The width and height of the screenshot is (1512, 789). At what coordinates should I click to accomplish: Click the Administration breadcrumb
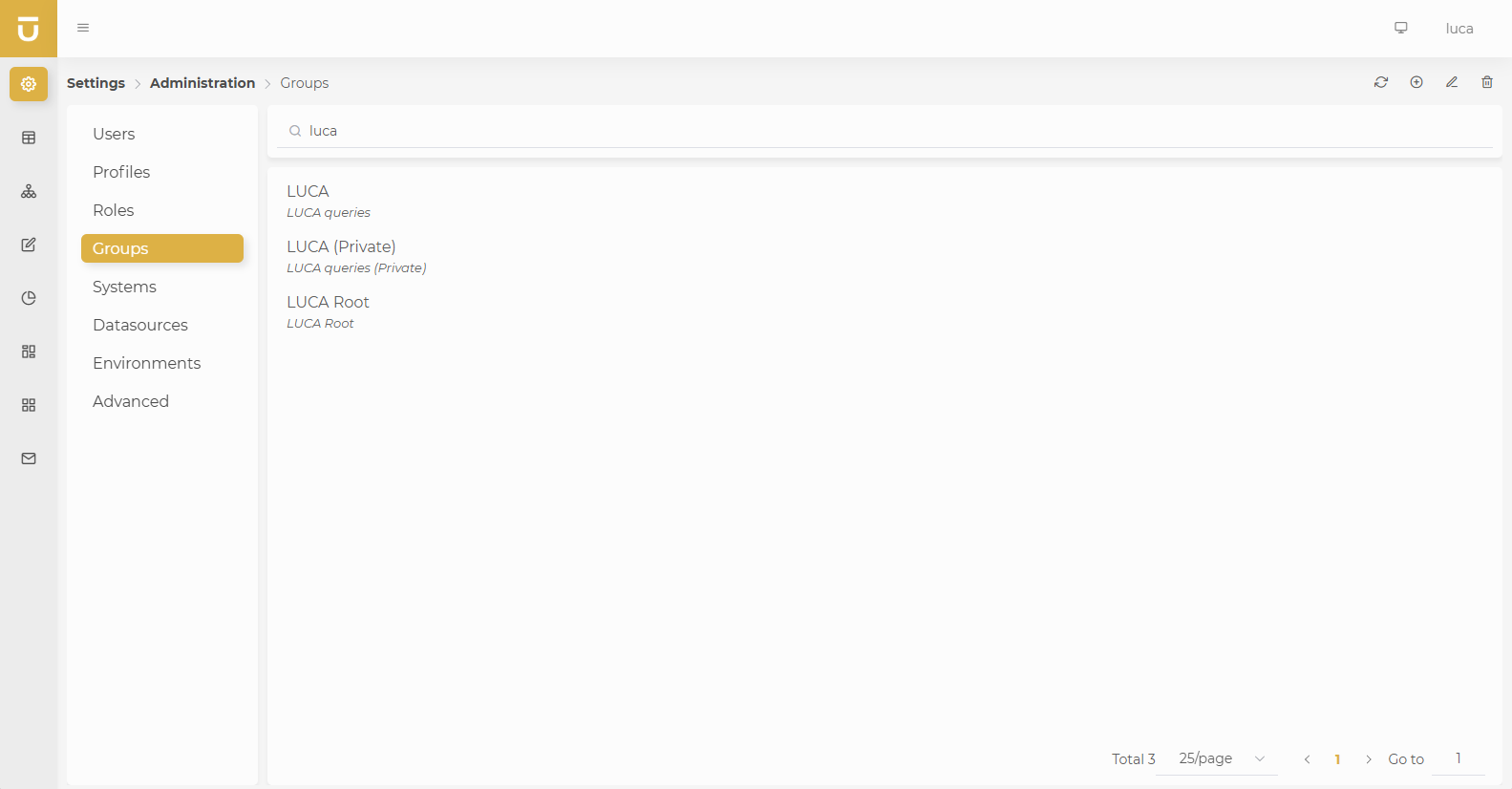coord(202,83)
